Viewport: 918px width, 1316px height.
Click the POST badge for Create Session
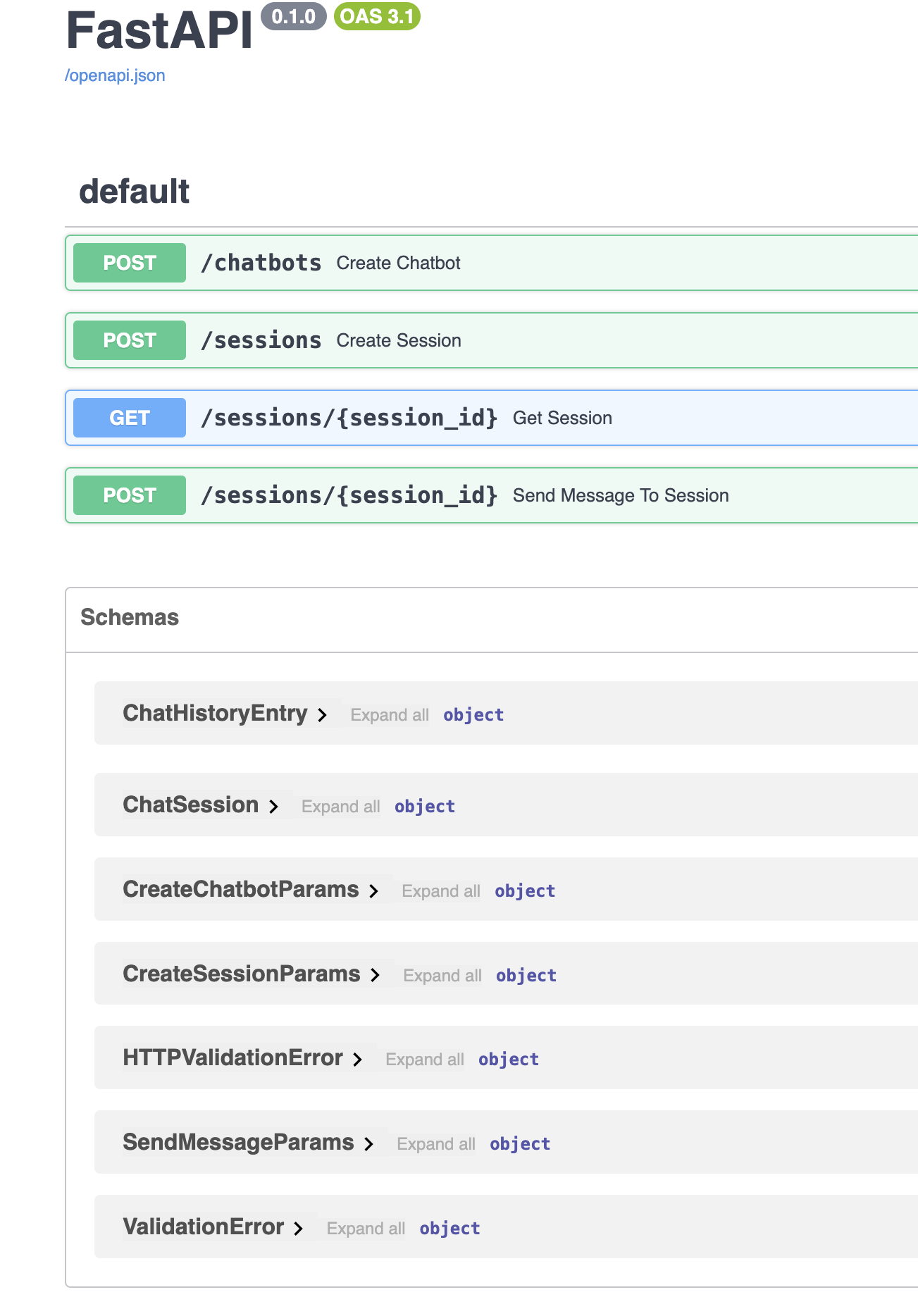(x=130, y=340)
